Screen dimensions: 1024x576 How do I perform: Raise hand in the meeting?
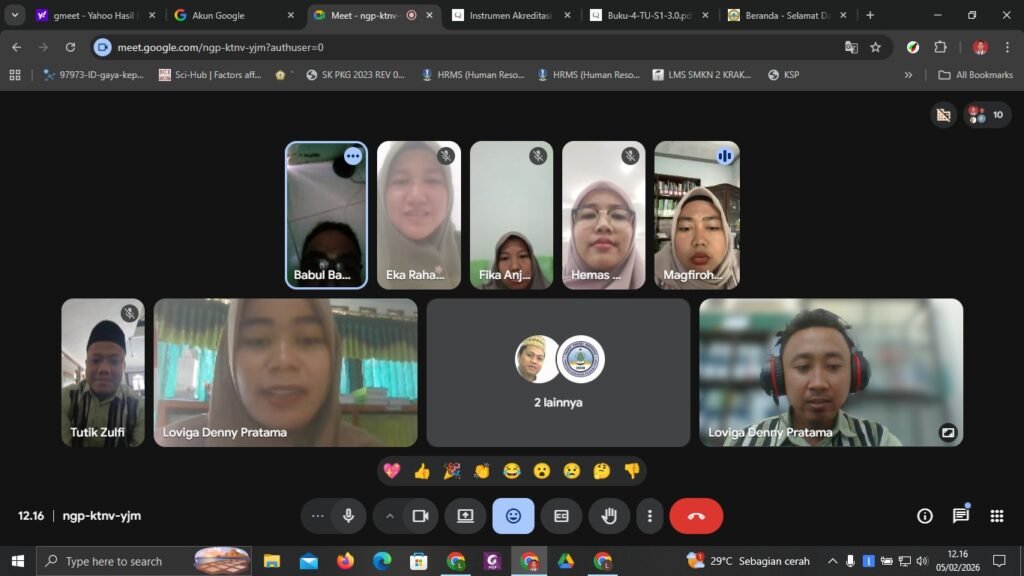click(x=609, y=516)
